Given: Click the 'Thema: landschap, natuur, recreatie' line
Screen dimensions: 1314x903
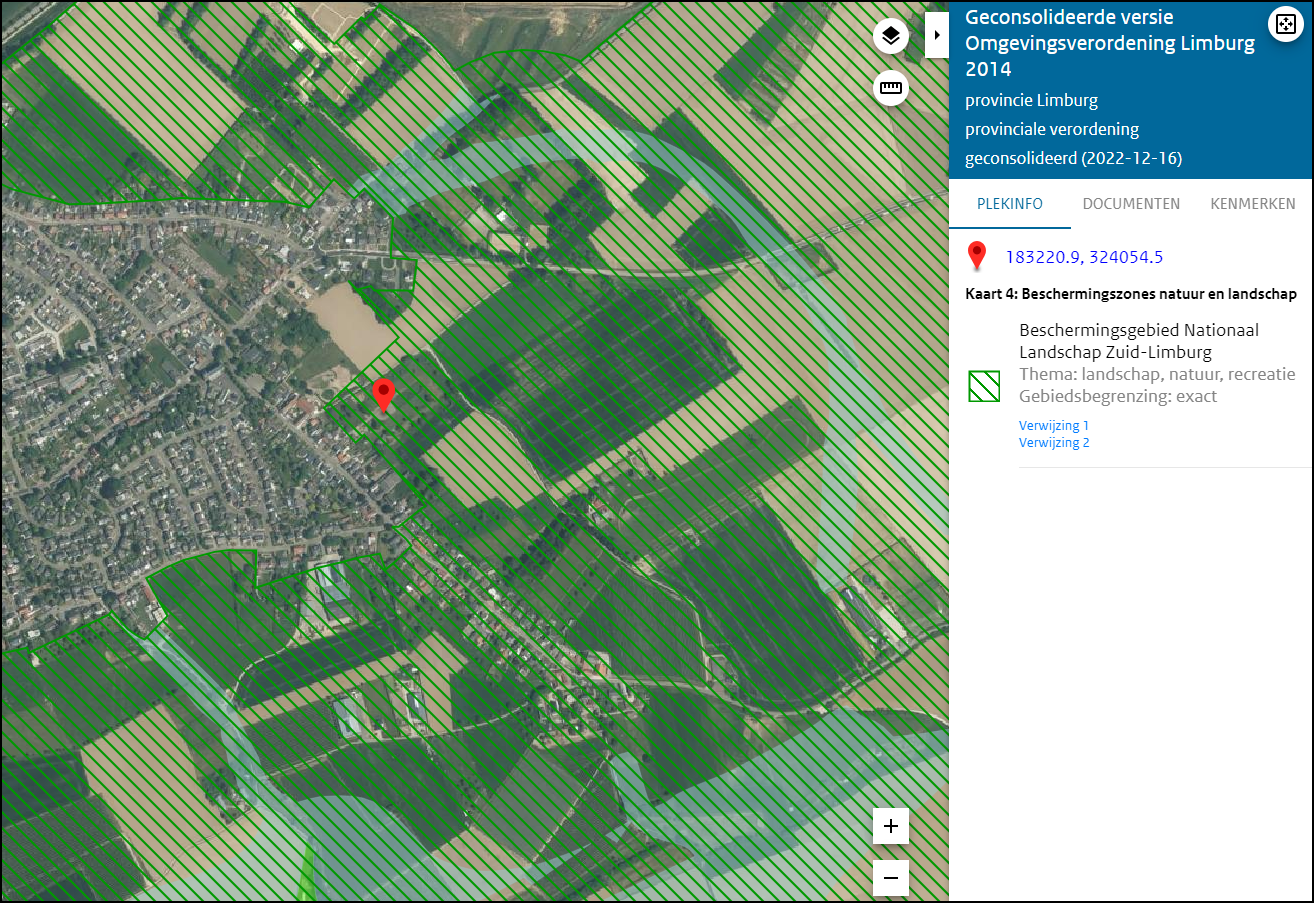Looking at the screenshot, I should pyautogui.click(x=1157, y=375).
